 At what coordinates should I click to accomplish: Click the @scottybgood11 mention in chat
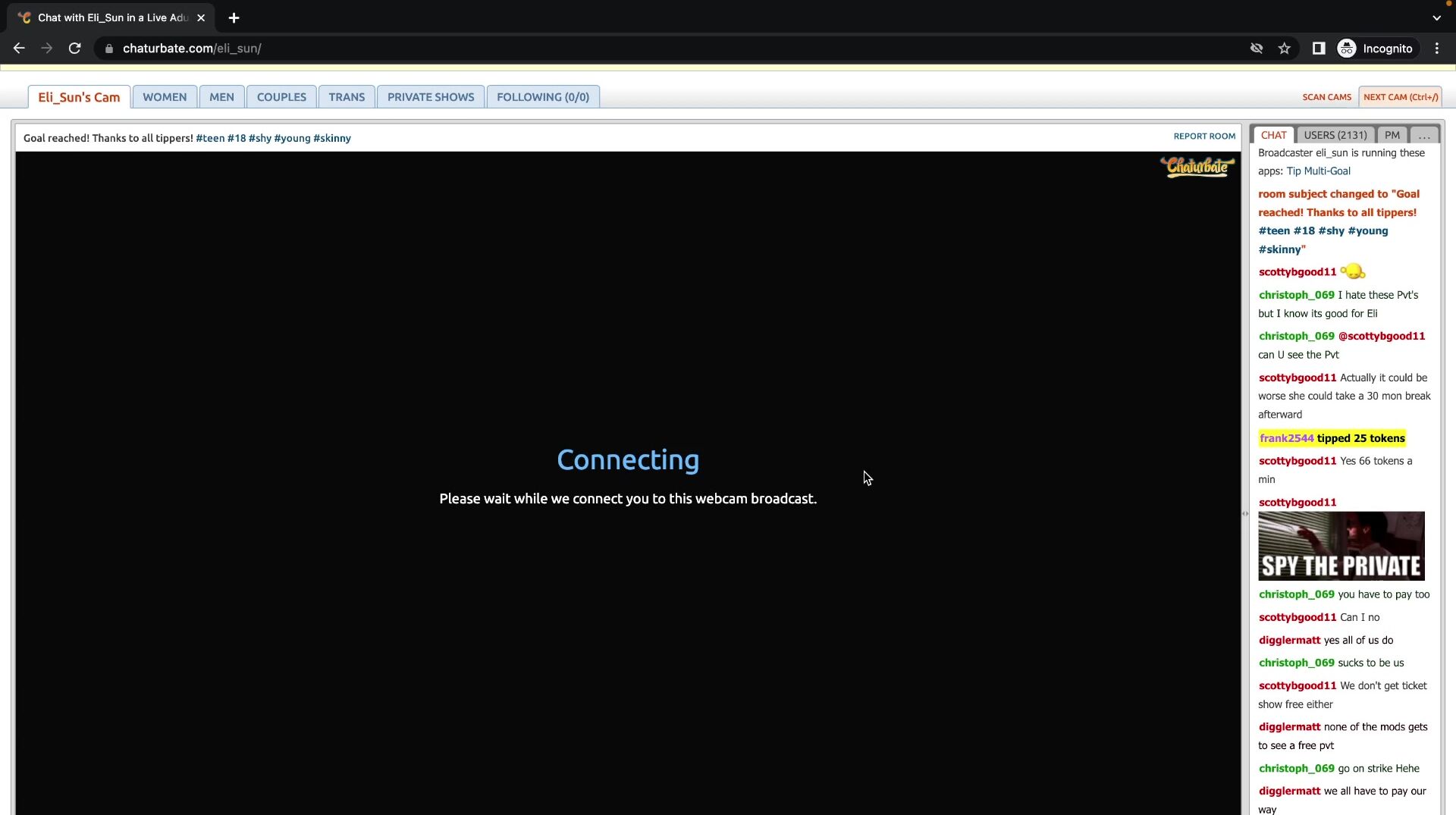(x=1382, y=336)
